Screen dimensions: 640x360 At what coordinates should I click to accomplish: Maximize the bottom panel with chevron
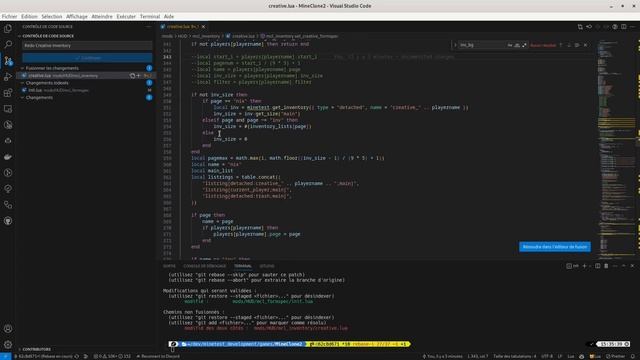pyautogui.click(x=624, y=266)
